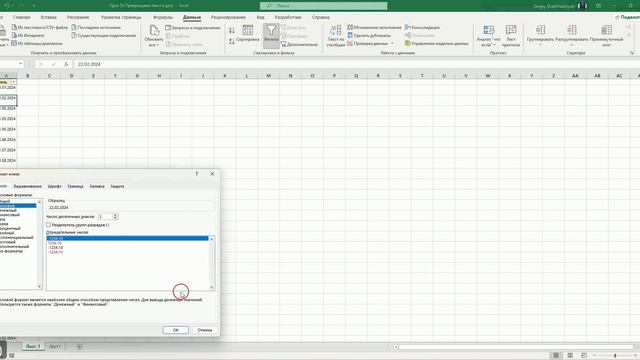Click OK in Format Cells dialog
The height and width of the screenshot is (360, 640).
click(x=176, y=330)
